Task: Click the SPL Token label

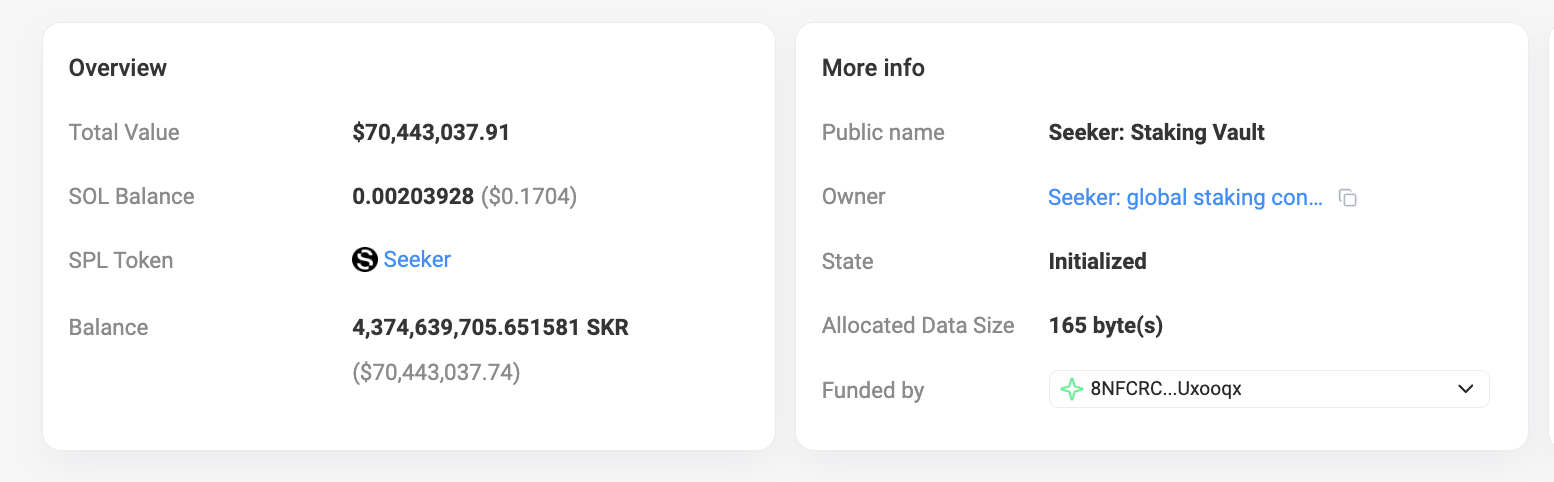Action: 121,260
